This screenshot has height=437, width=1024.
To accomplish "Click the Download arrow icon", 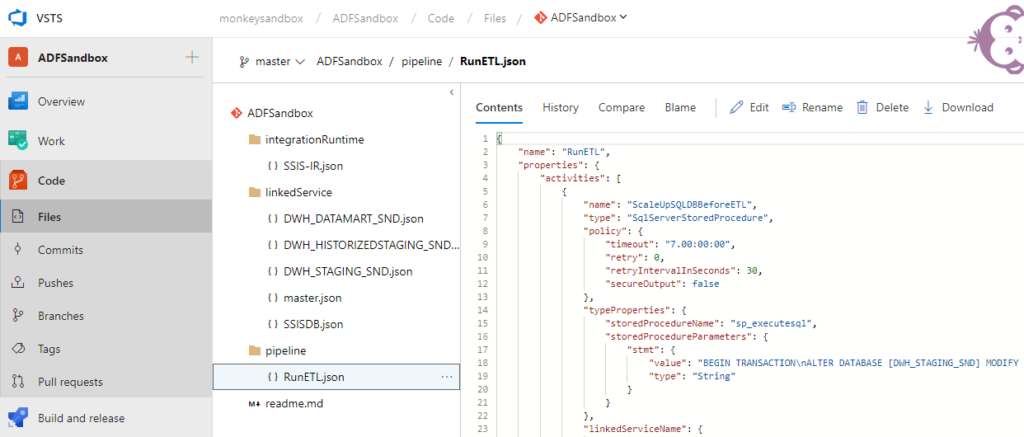I will [928, 107].
